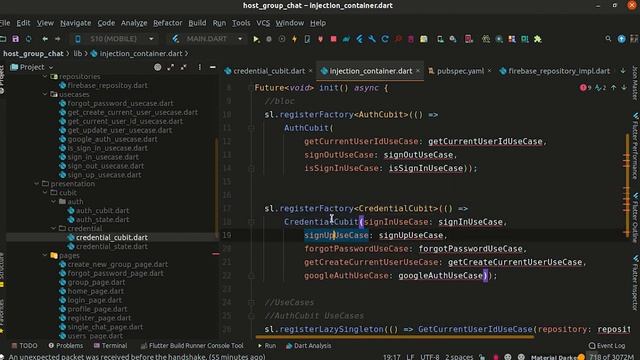Collapse the pages folder
Viewport: 640px width, 360px height.
(45, 256)
